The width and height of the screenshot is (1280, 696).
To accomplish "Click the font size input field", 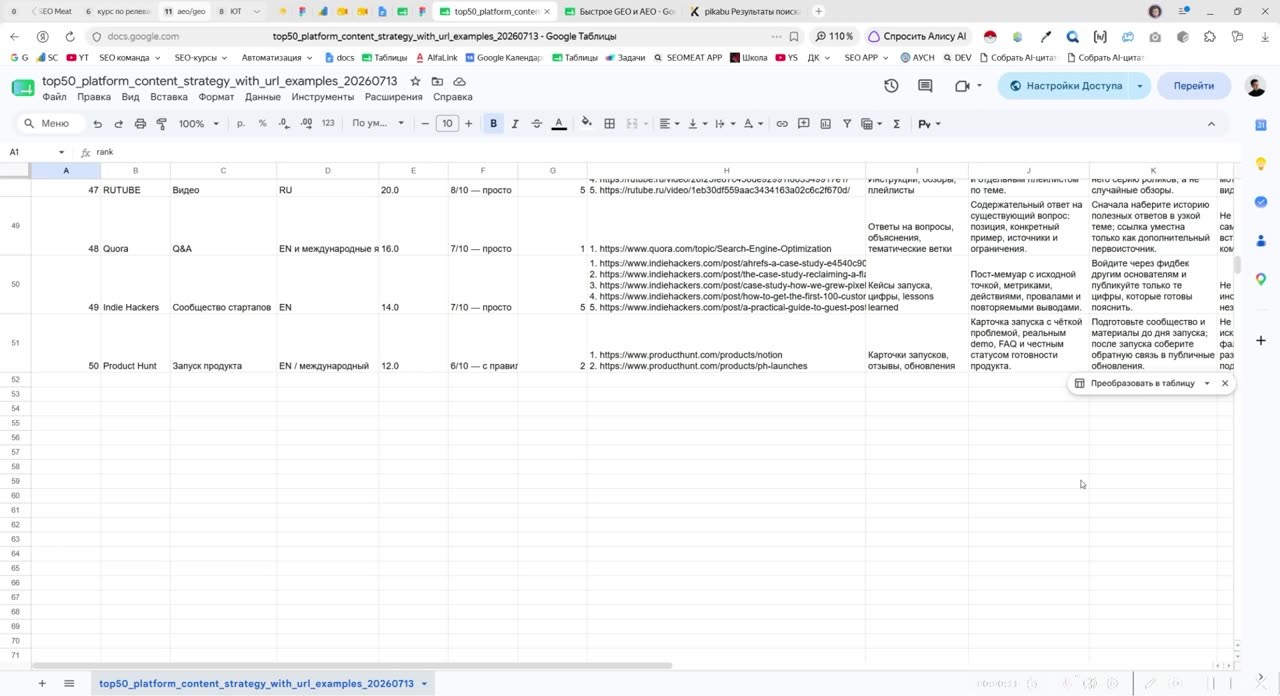I will tap(447, 124).
